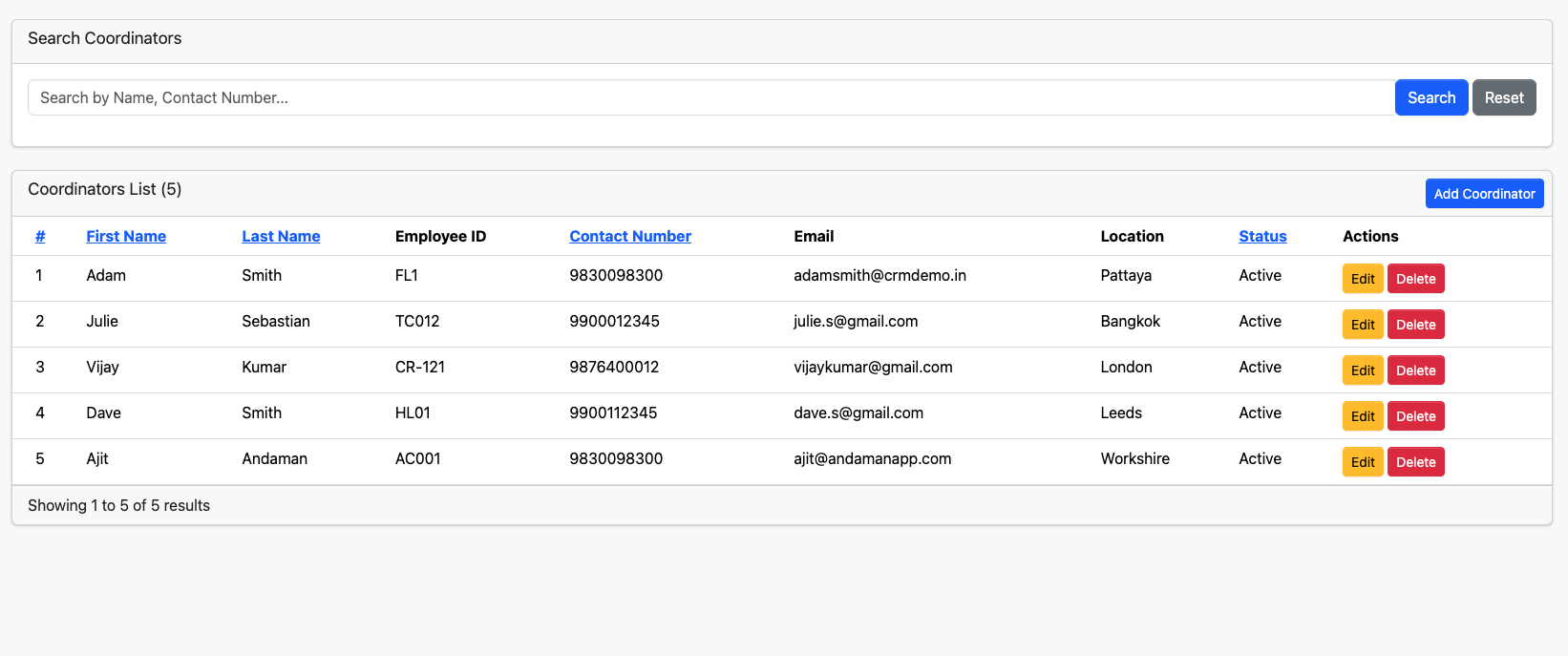Click the Employee ID column header
The width and height of the screenshot is (1568, 656).
pos(440,236)
